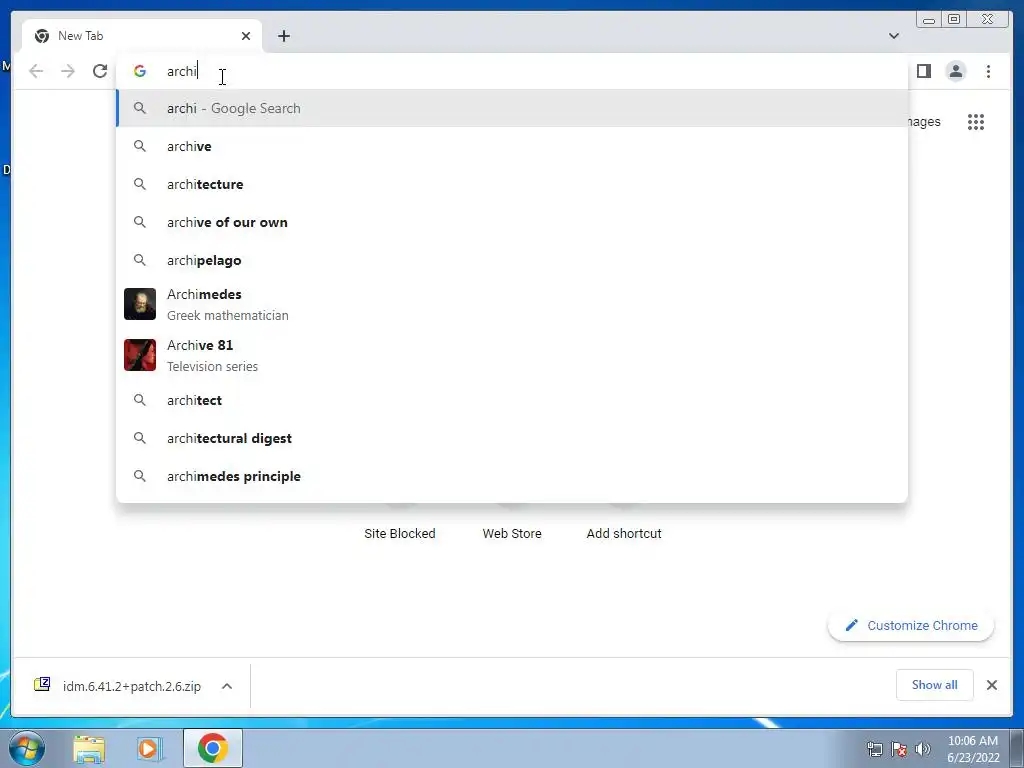Reload the page with the refresh icon
Screen dimensions: 1024x768
(x=100, y=71)
